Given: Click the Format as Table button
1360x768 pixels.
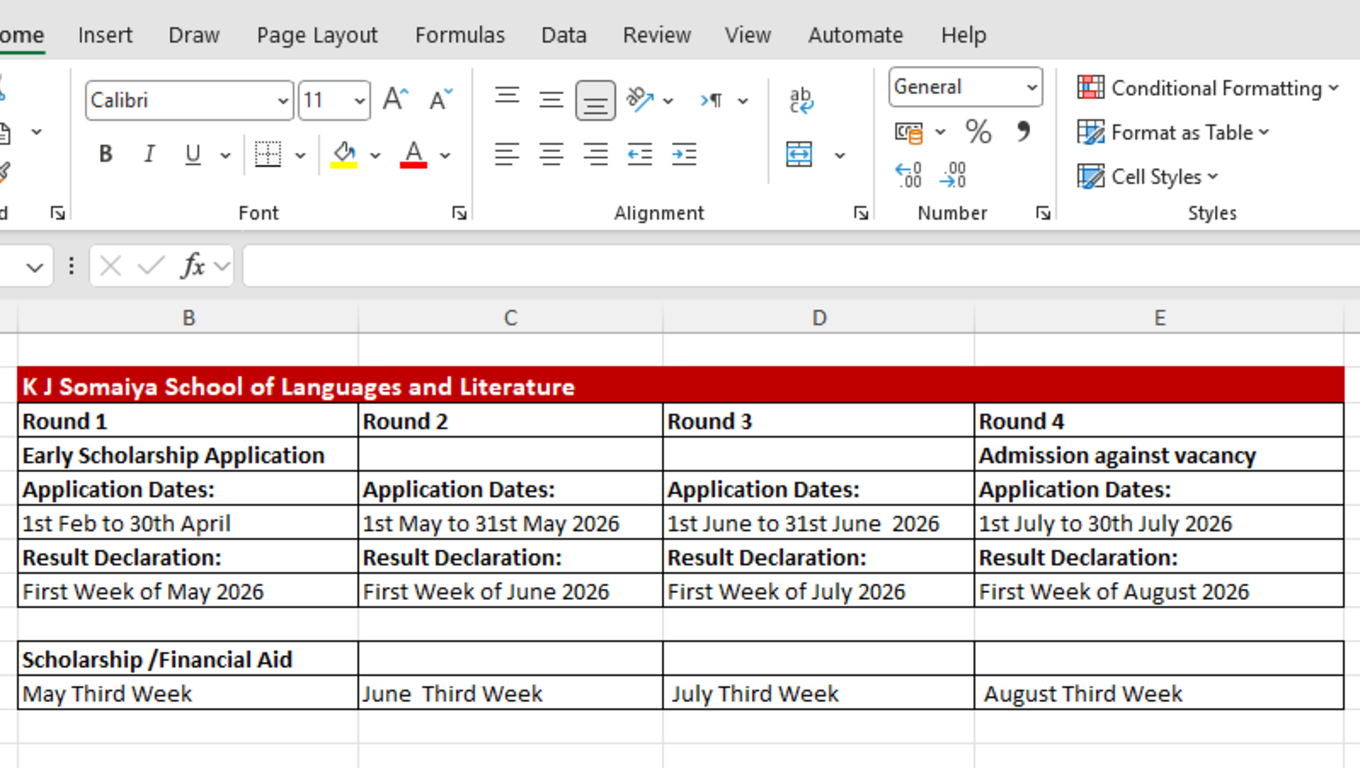Looking at the screenshot, I should [x=1173, y=132].
